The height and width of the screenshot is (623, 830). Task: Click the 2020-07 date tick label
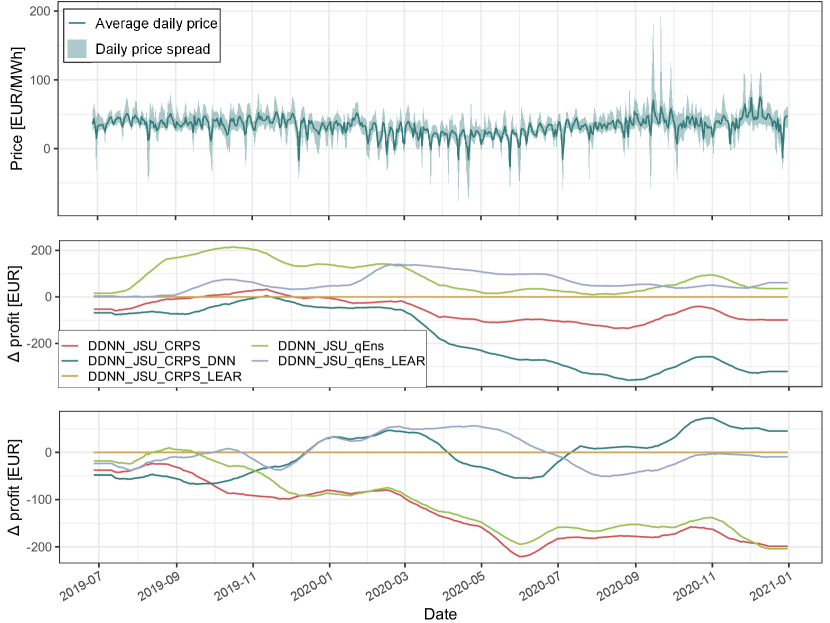(542, 586)
